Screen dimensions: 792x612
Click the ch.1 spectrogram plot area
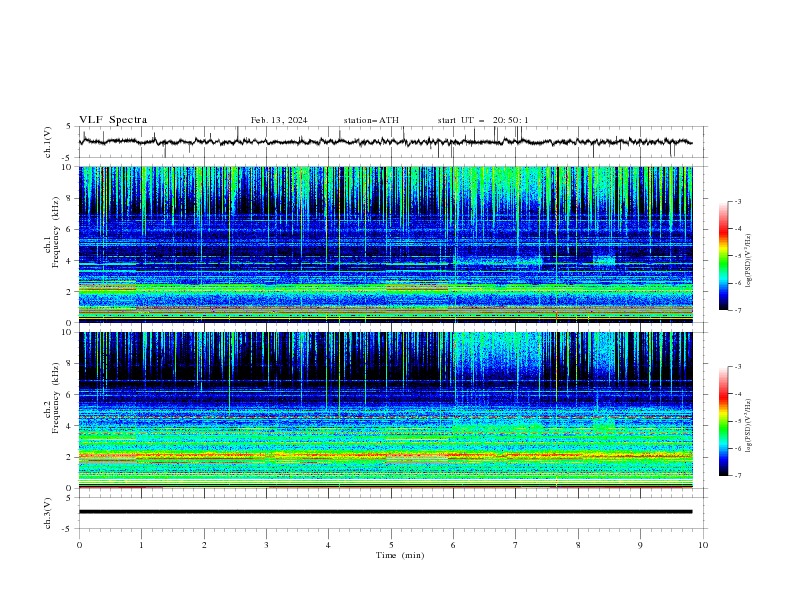click(x=385, y=244)
